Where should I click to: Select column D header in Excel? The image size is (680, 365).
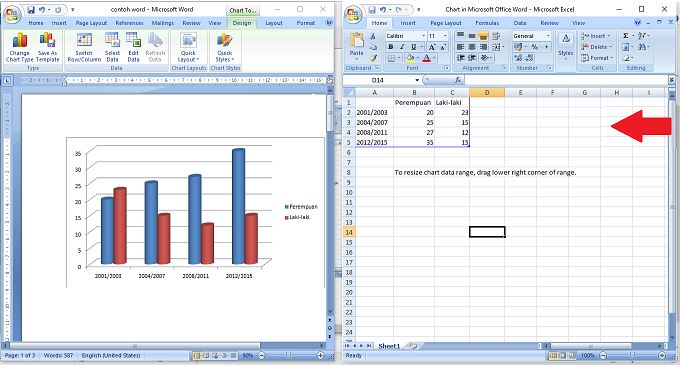point(487,92)
